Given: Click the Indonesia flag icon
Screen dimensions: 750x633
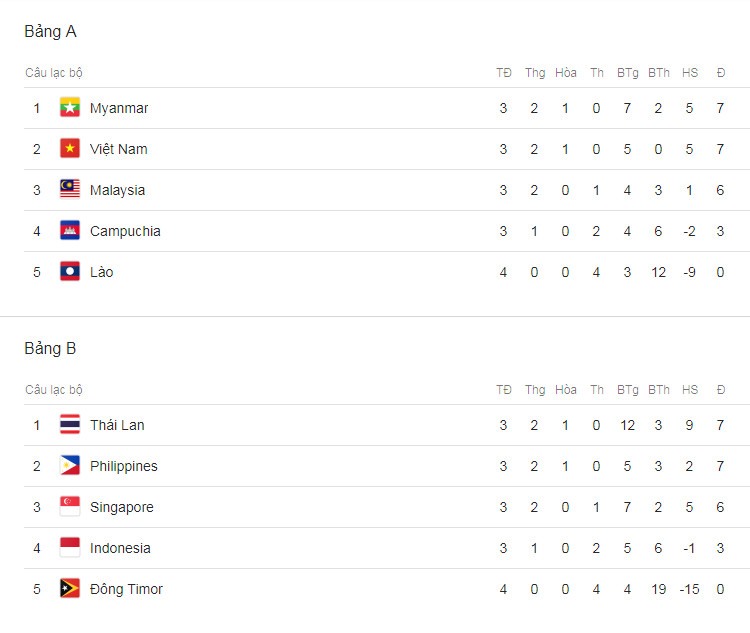Looking at the screenshot, I should (x=70, y=548).
